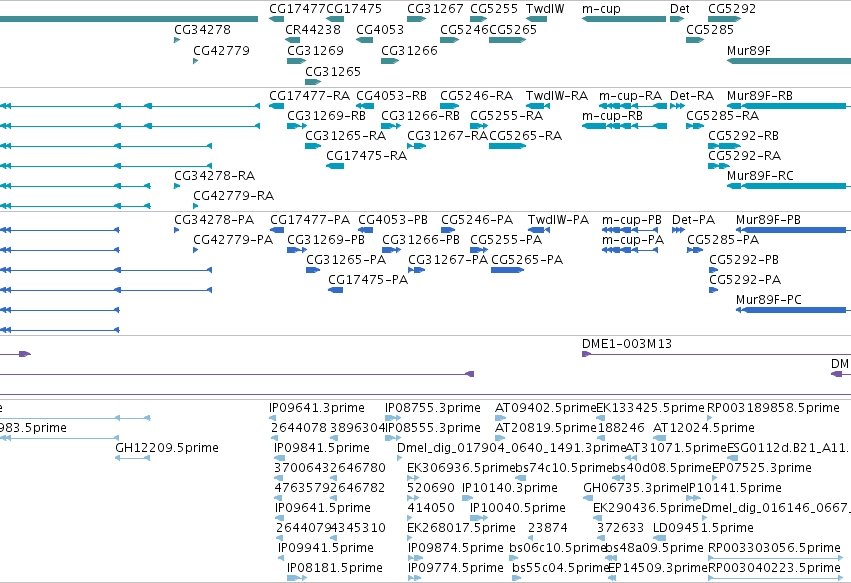Select the CG17477 gene label
Screen dimensions: 851x583
pyautogui.click(x=297, y=9)
